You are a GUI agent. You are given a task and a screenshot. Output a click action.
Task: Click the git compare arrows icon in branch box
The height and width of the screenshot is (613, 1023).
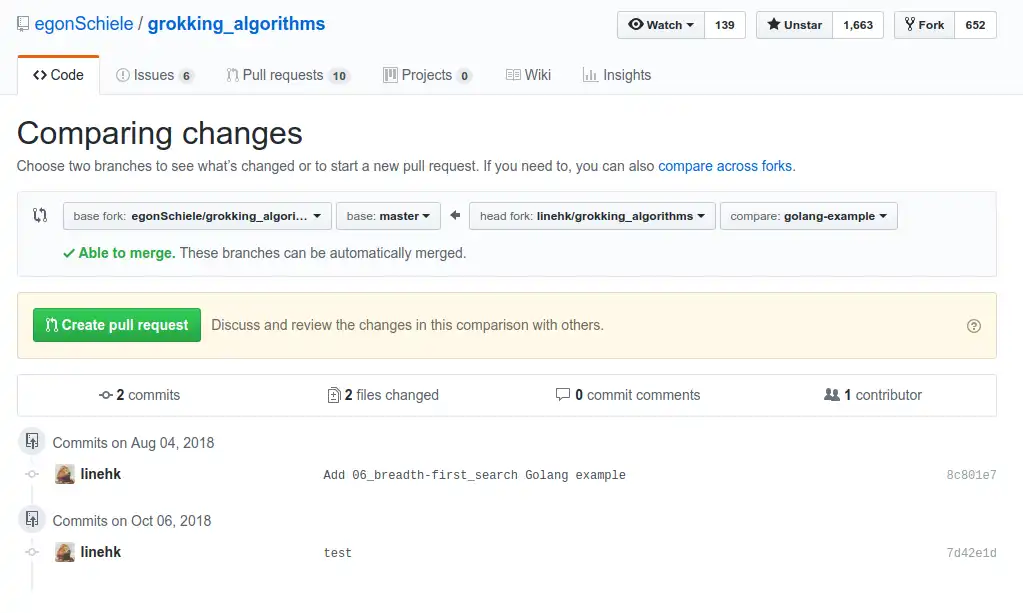coord(40,215)
